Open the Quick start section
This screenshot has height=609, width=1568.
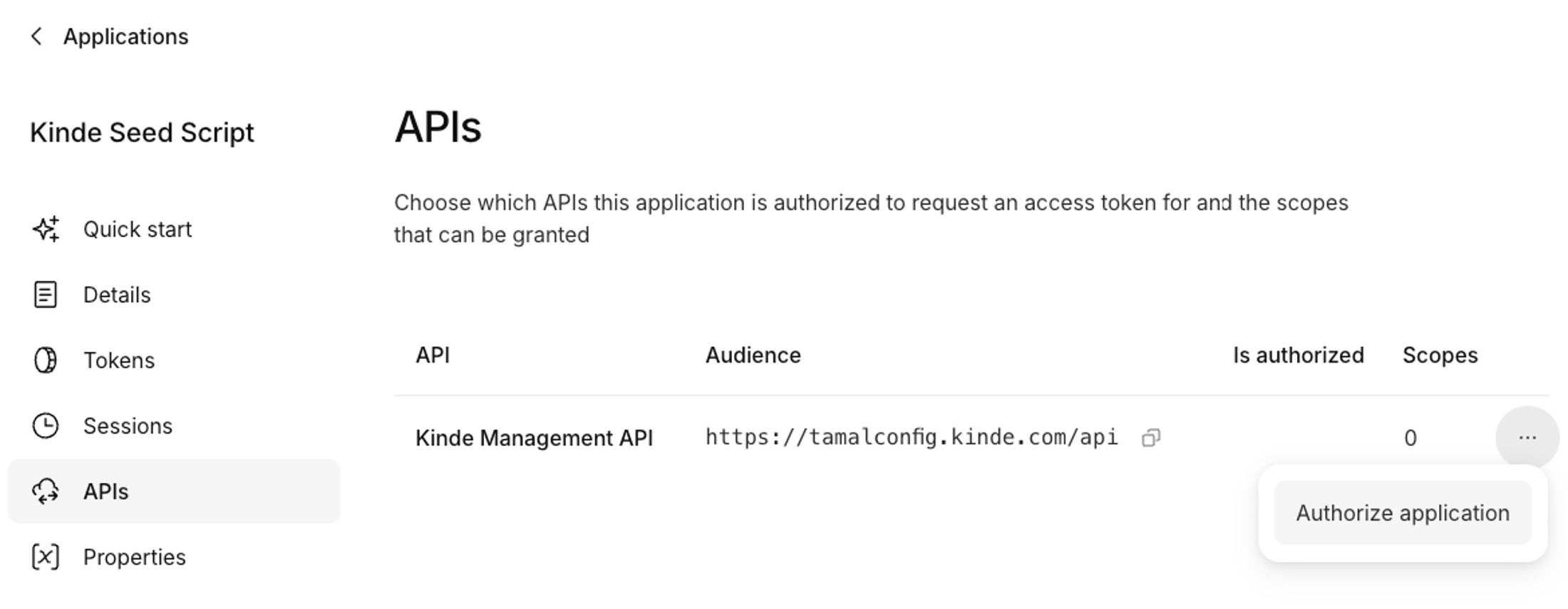click(x=138, y=229)
